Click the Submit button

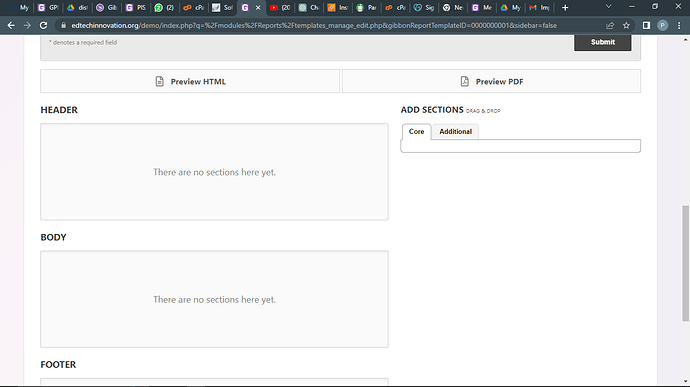[602, 42]
